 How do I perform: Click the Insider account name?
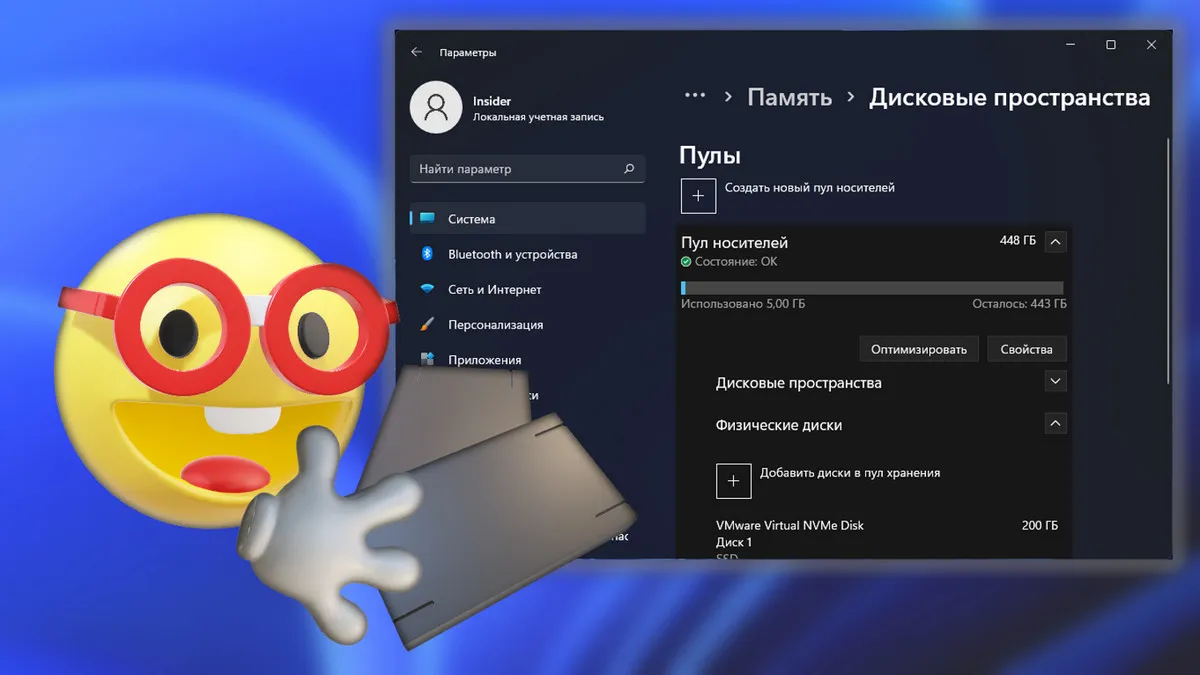pyautogui.click(x=494, y=100)
